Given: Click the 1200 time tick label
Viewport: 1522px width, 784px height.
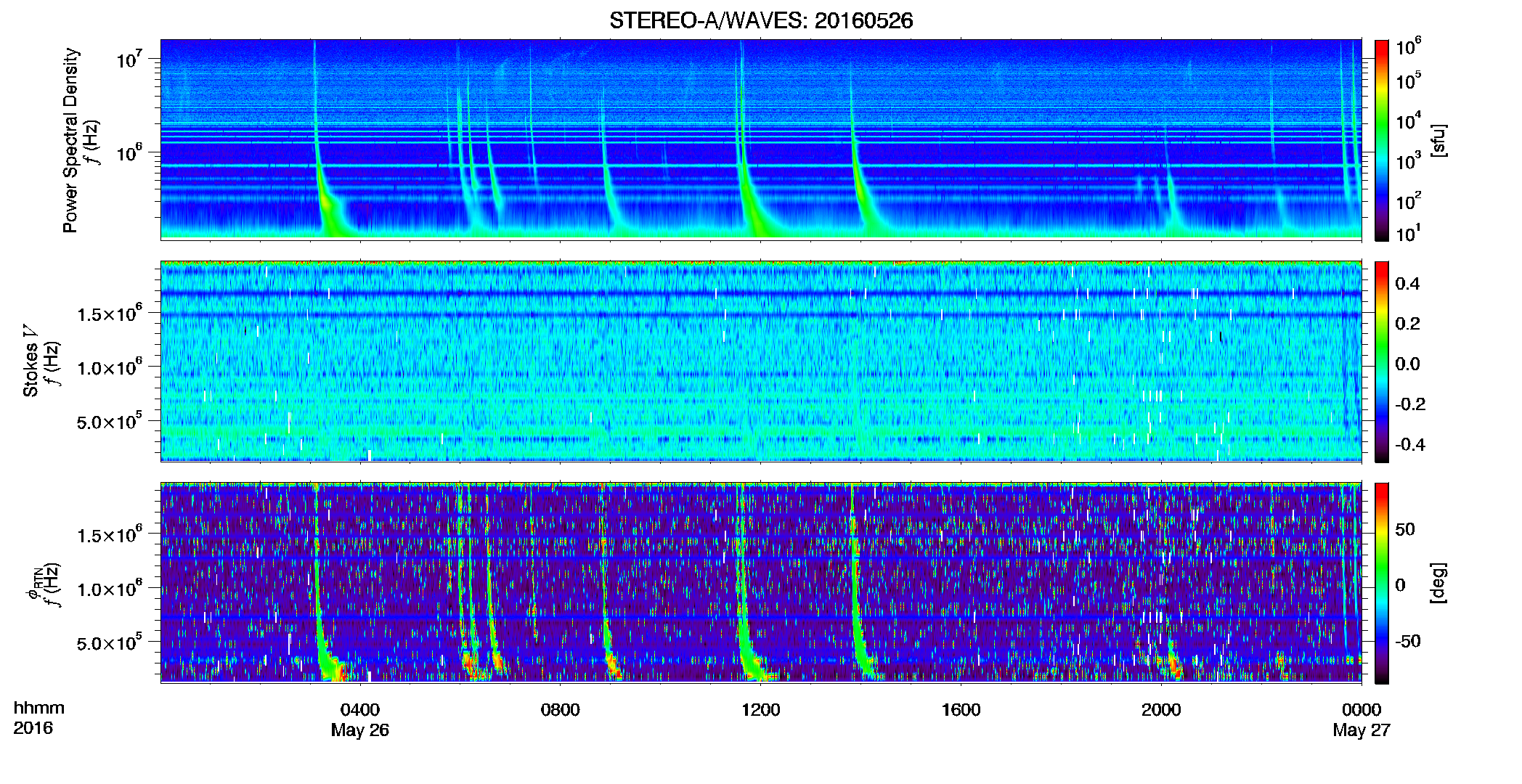Looking at the screenshot, I should point(761,710).
